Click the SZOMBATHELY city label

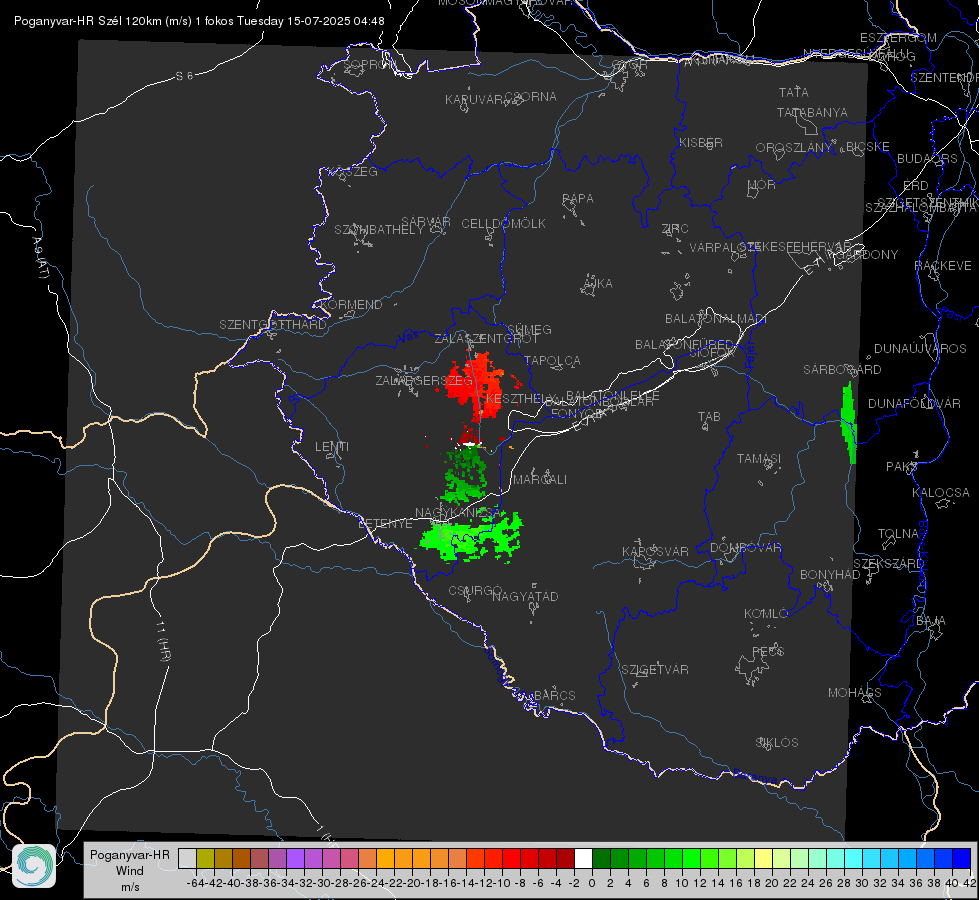(x=379, y=230)
